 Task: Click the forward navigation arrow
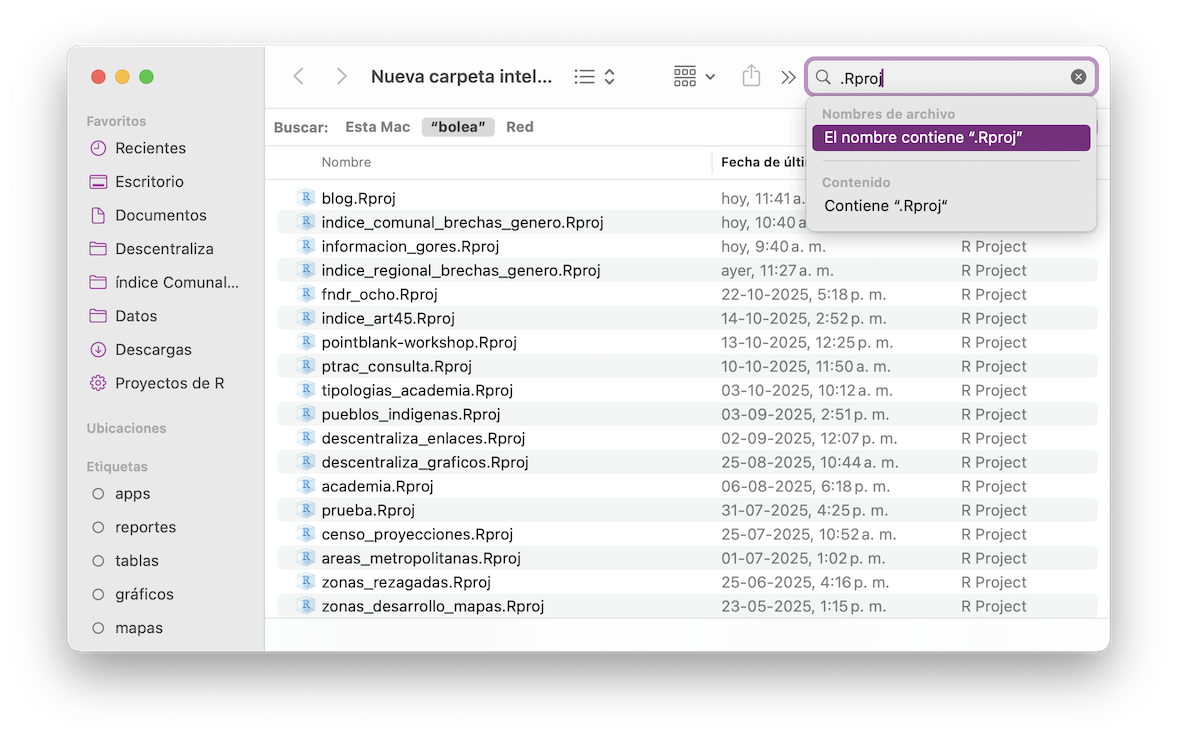342,77
